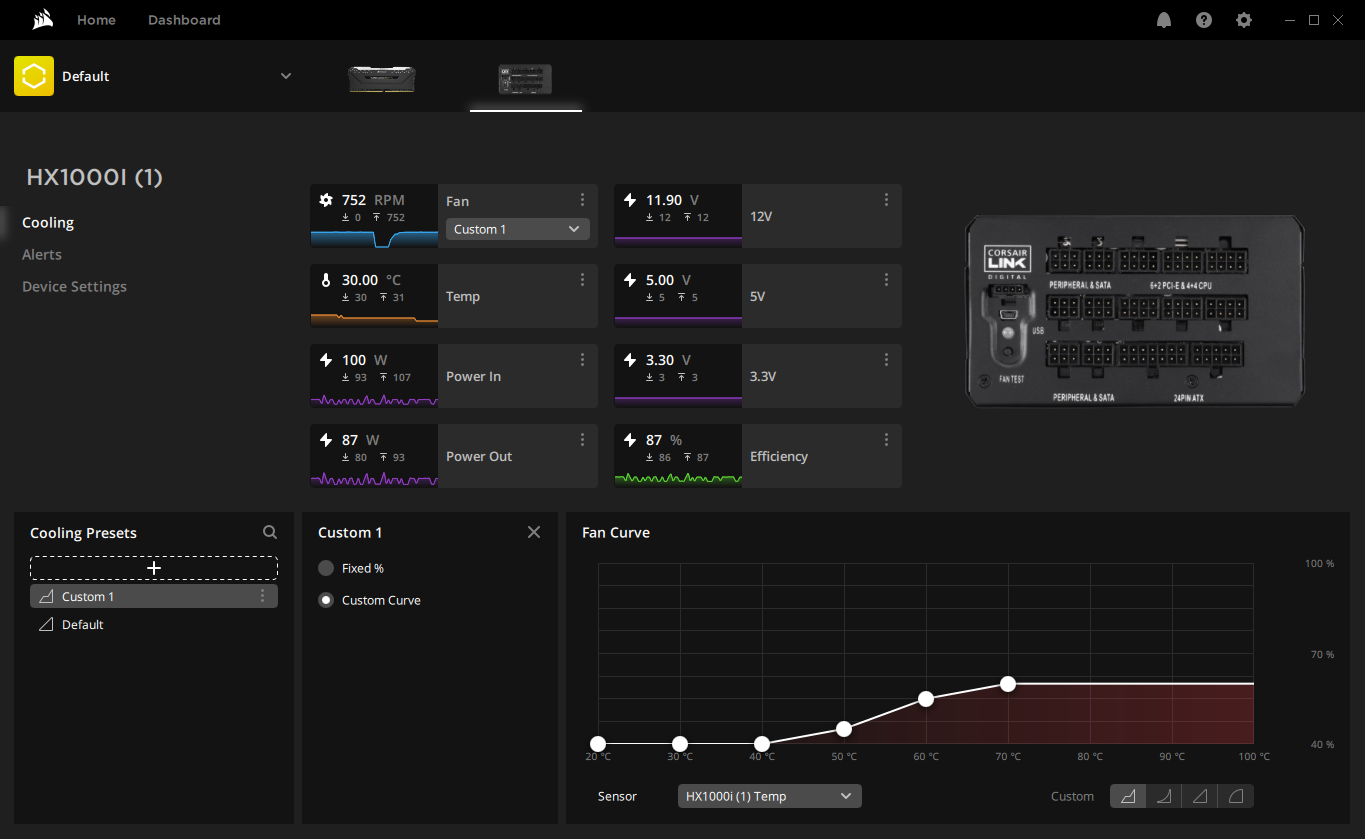Click the 752 RPM fan speed graph
The height and width of the screenshot is (839, 1365).
point(374,238)
